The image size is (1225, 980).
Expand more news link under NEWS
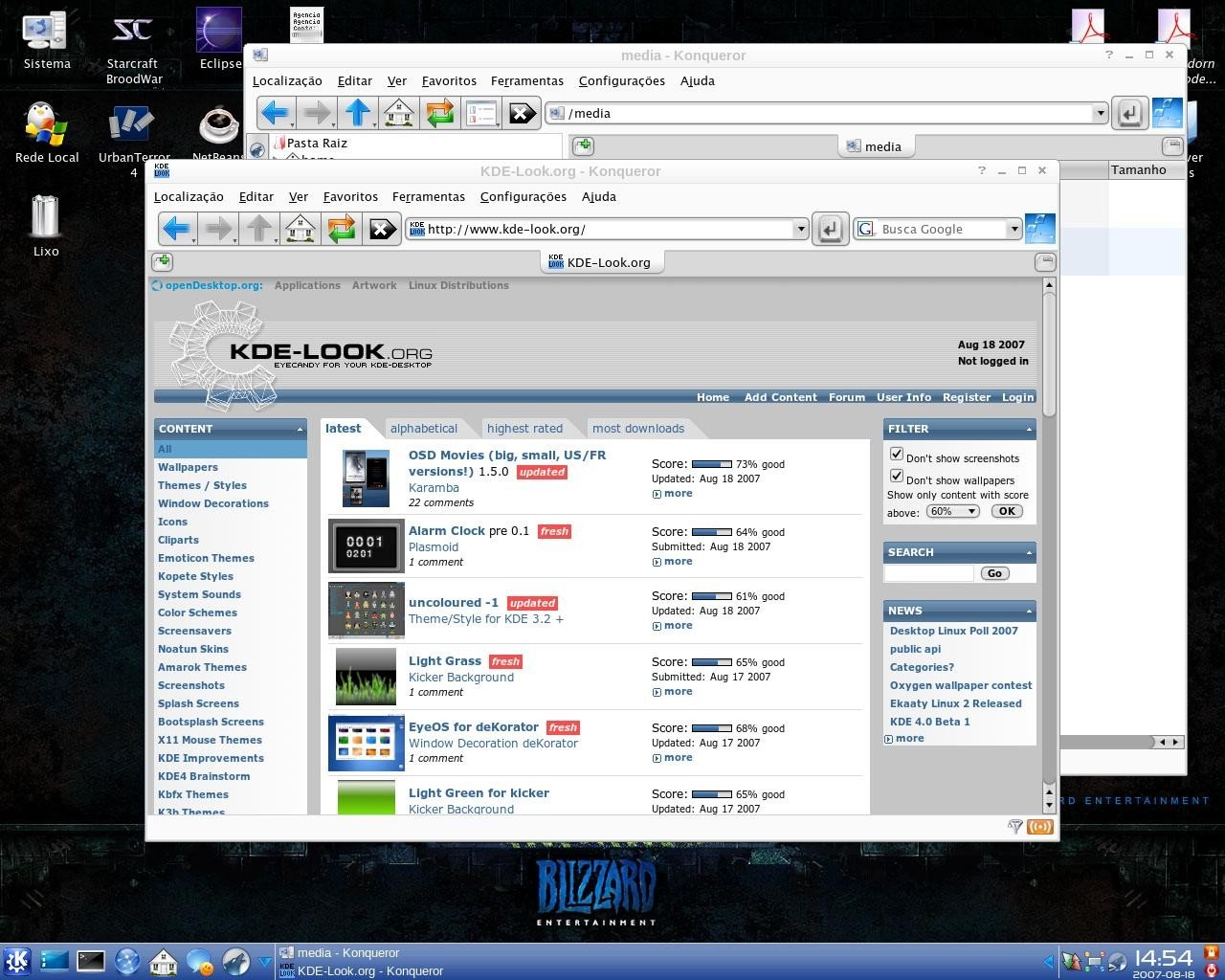pos(909,738)
